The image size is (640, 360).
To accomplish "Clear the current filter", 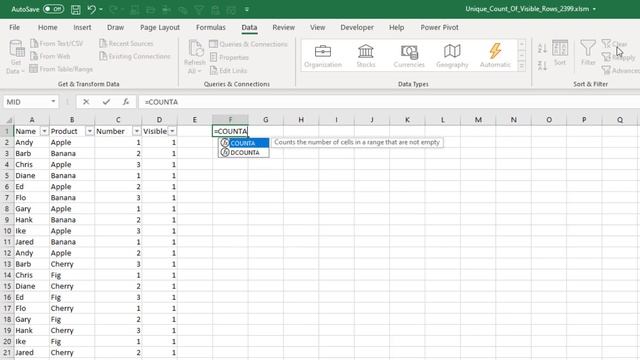I will coord(615,44).
